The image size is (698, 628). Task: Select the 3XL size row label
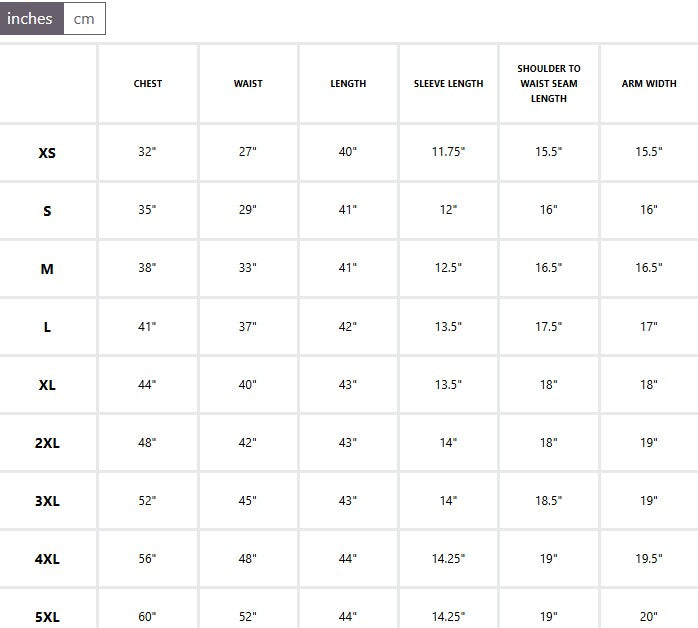pyautogui.click(x=47, y=501)
